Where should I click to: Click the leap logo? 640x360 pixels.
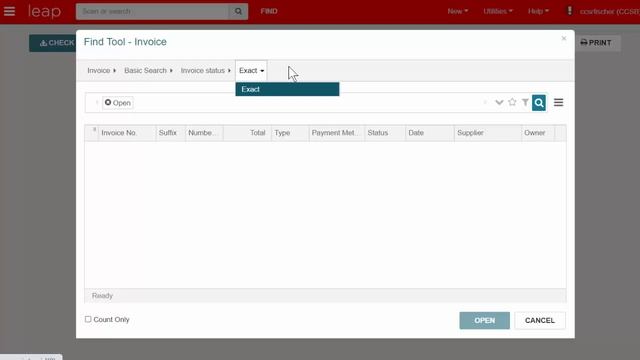pyautogui.click(x=44, y=11)
